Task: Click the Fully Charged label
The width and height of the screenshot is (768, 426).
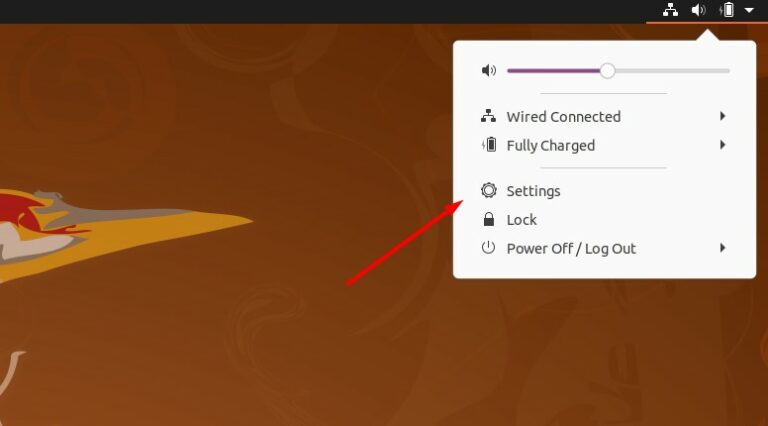Action: tap(551, 145)
